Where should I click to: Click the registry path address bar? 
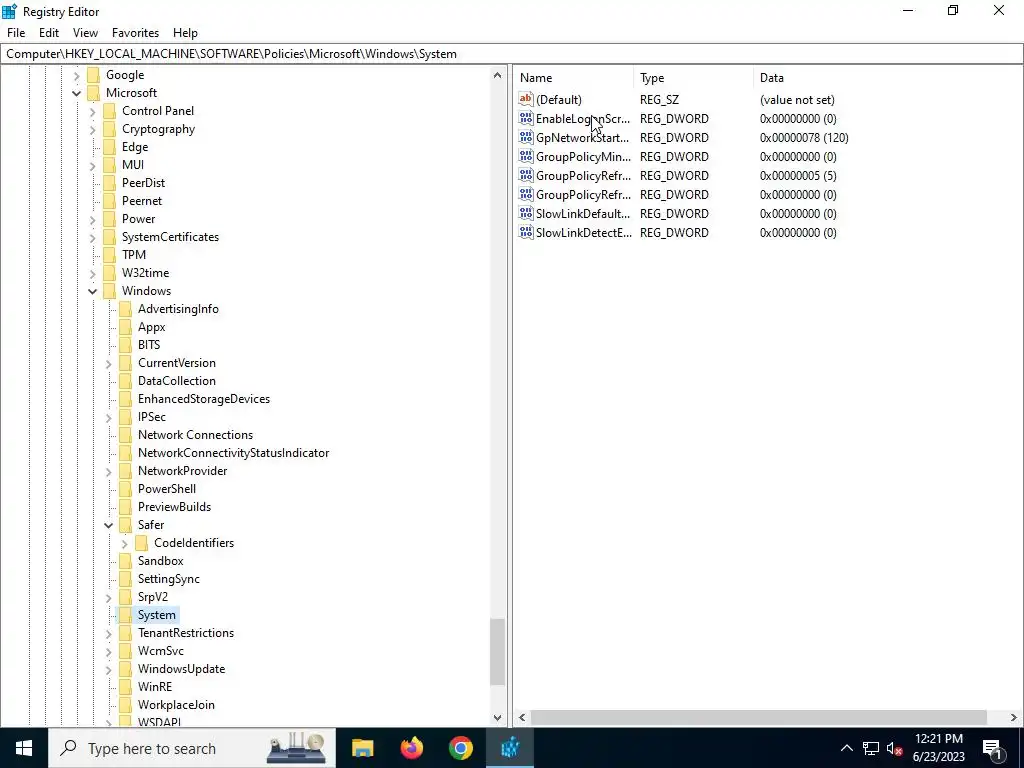click(x=512, y=54)
